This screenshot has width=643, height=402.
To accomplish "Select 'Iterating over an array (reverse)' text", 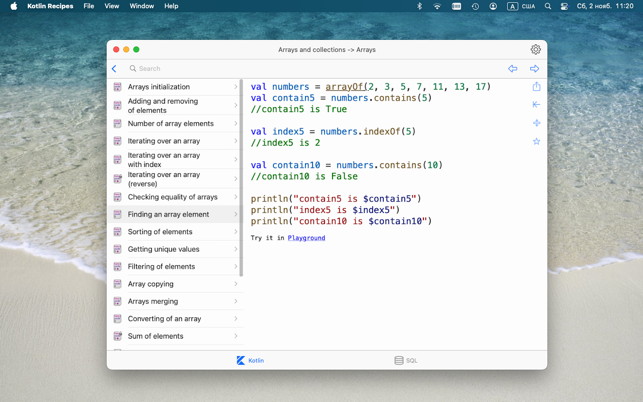I will click(x=164, y=179).
